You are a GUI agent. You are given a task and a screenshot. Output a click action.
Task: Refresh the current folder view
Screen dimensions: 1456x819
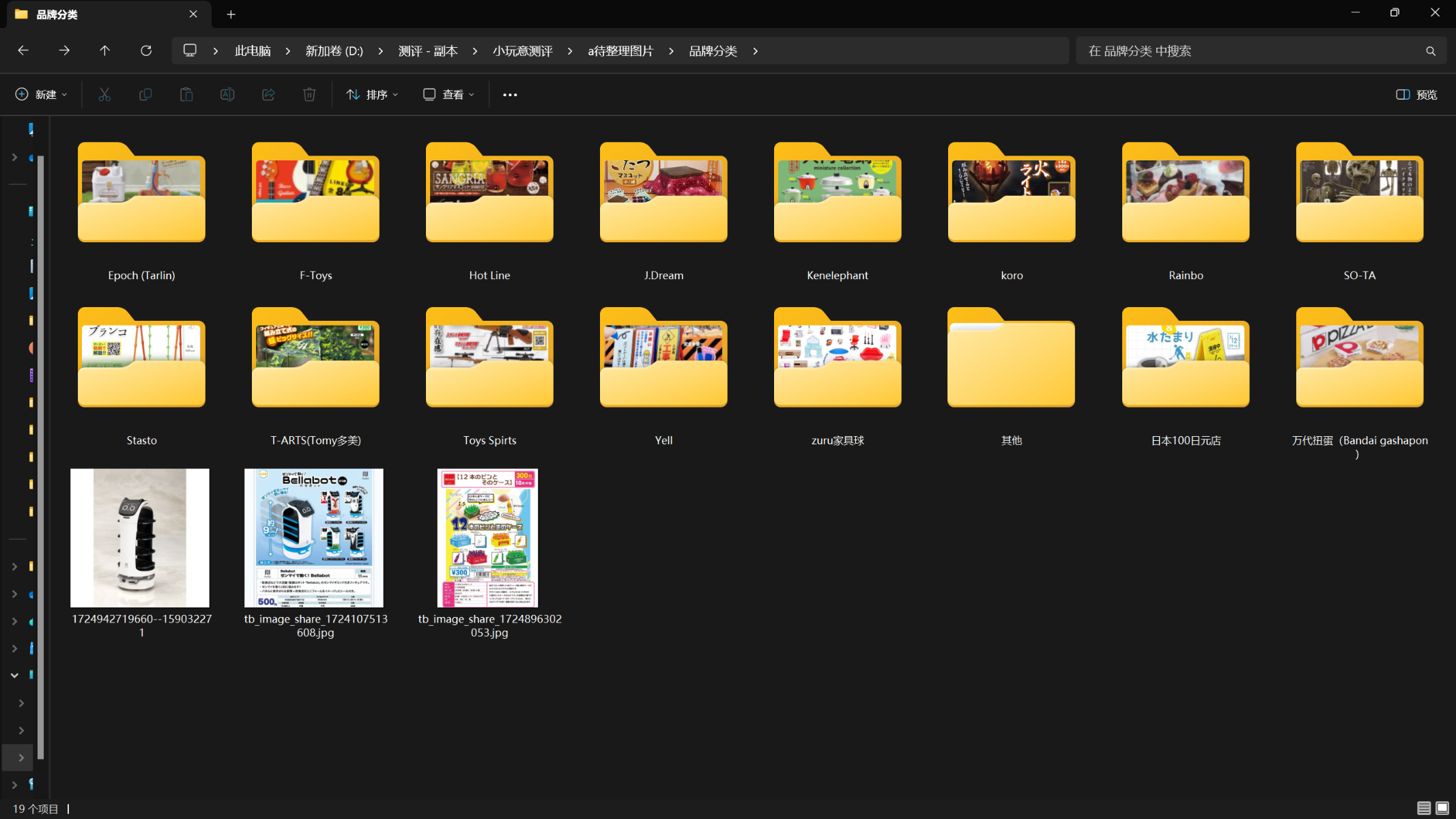click(146, 51)
